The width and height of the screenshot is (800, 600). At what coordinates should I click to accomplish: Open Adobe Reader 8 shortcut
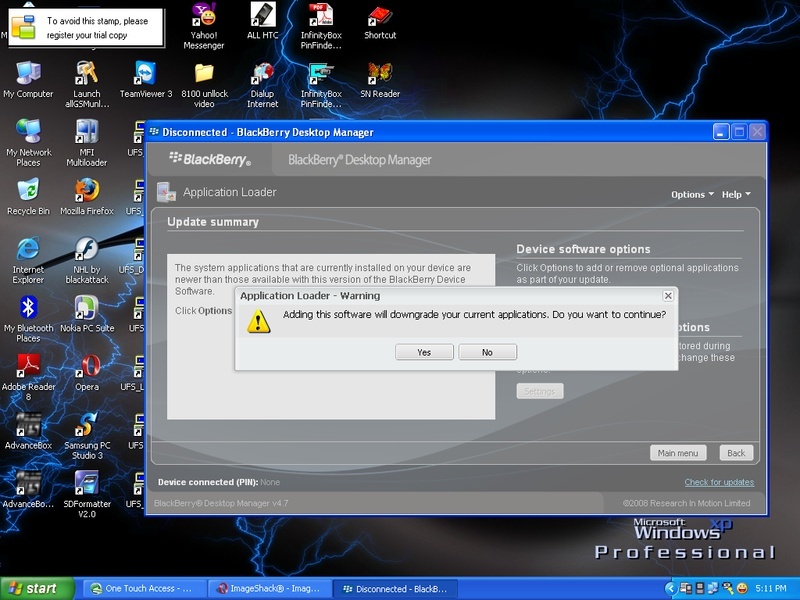28,378
